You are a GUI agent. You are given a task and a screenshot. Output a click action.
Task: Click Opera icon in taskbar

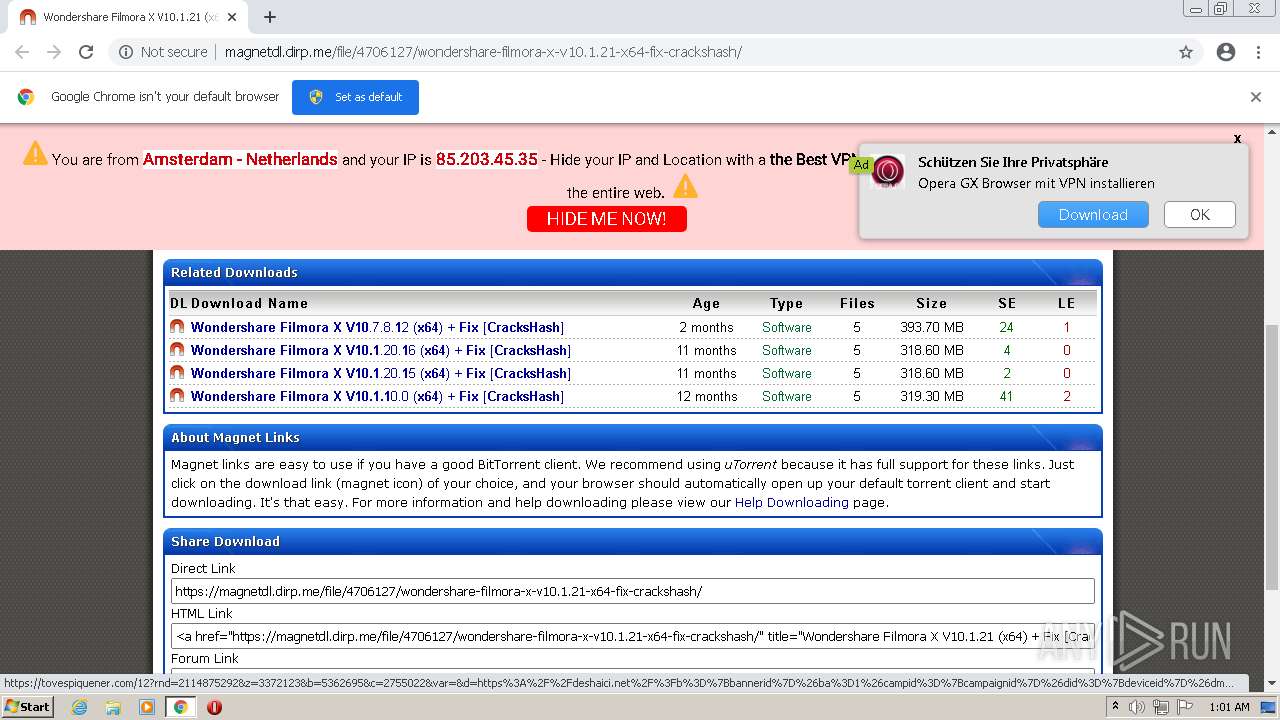pos(214,707)
